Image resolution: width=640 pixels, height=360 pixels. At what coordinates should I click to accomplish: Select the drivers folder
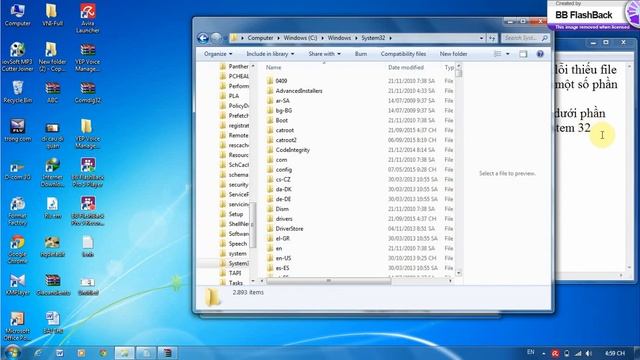284,219
